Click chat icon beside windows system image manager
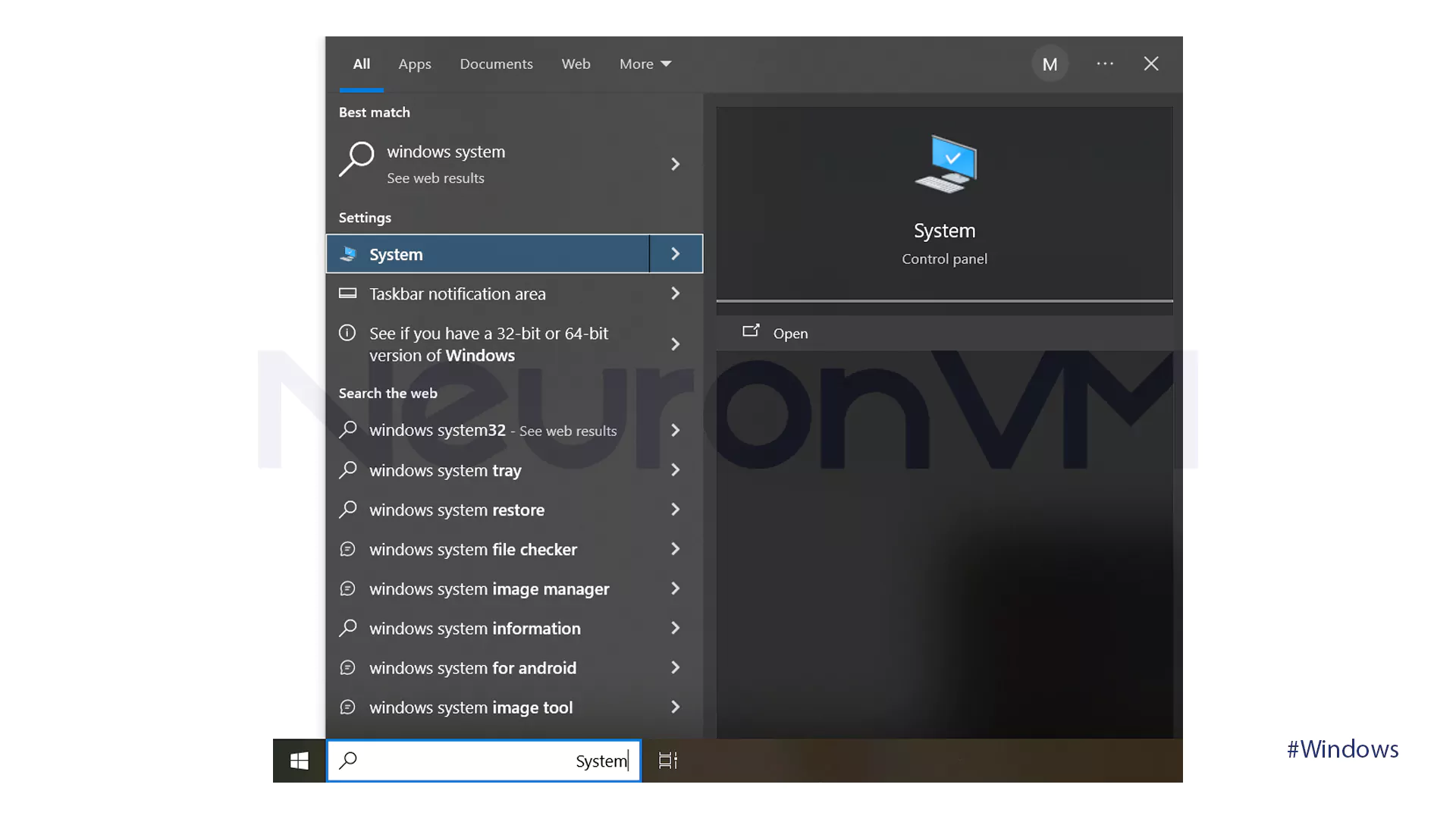Screen dimensions: 1456x819 point(347,588)
